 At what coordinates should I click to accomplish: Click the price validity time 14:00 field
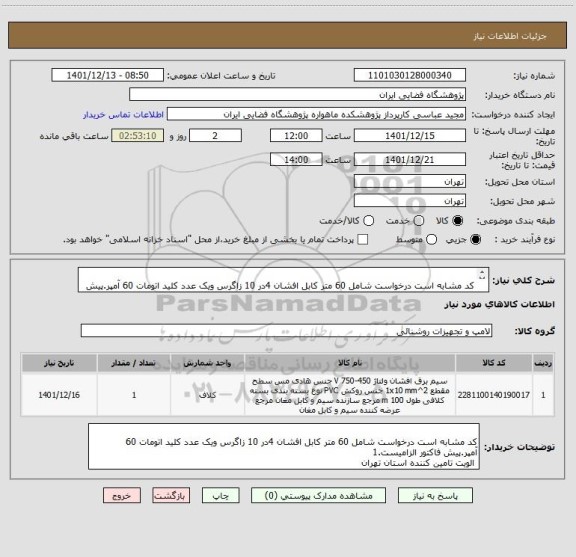296,159
